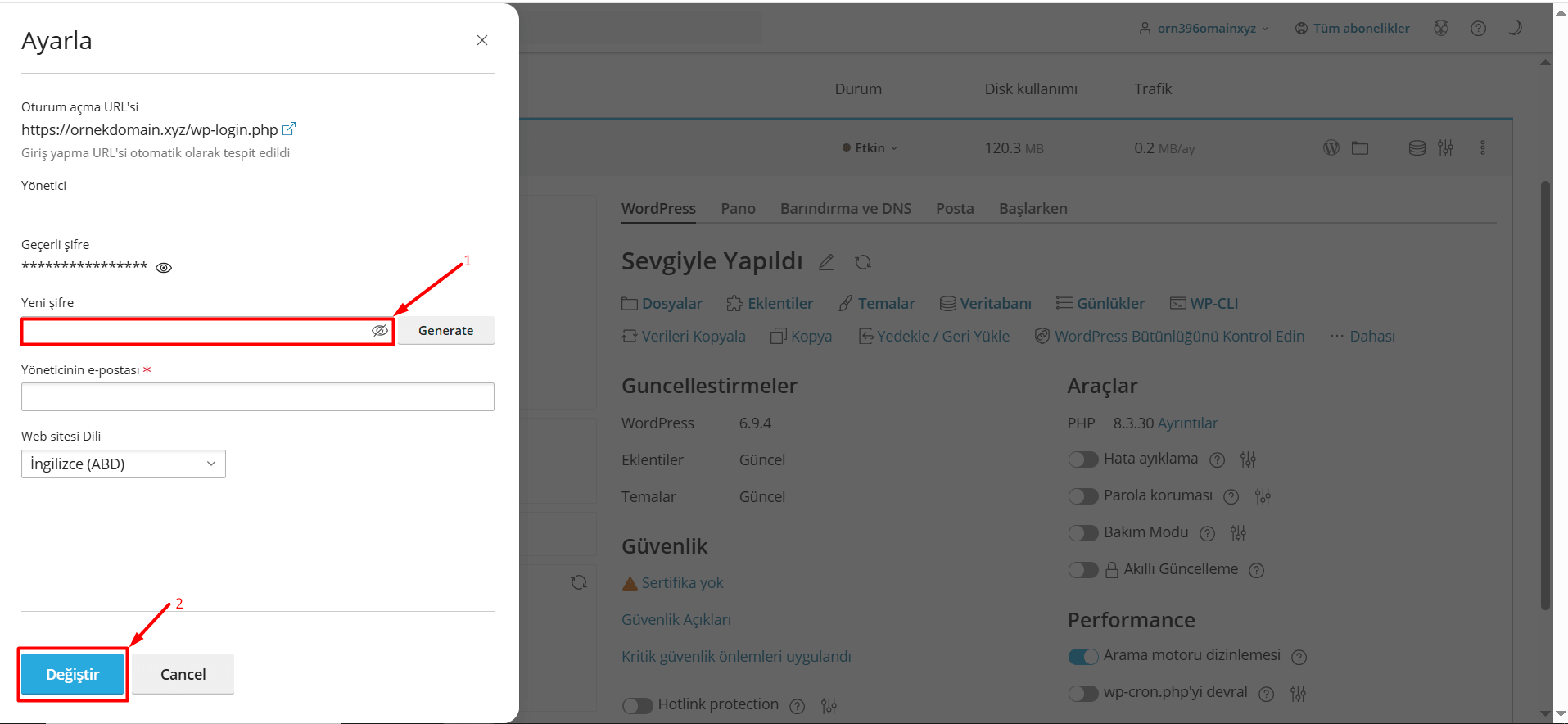Image resolution: width=1568 pixels, height=724 pixels.
Task: Expand the Etkin status dropdown
Action: pyautogui.click(x=870, y=148)
